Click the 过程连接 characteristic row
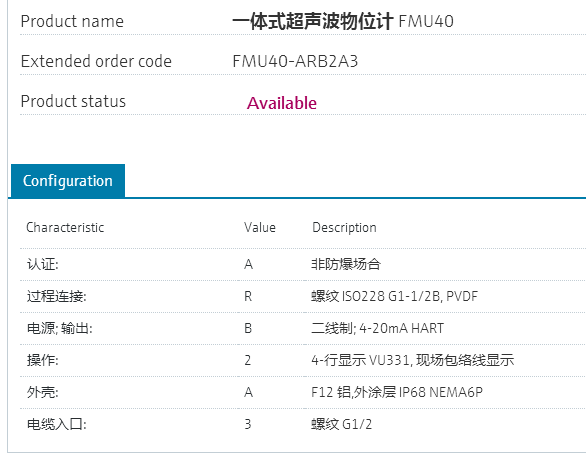Viewport: 586px width, 459px height. point(303,296)
